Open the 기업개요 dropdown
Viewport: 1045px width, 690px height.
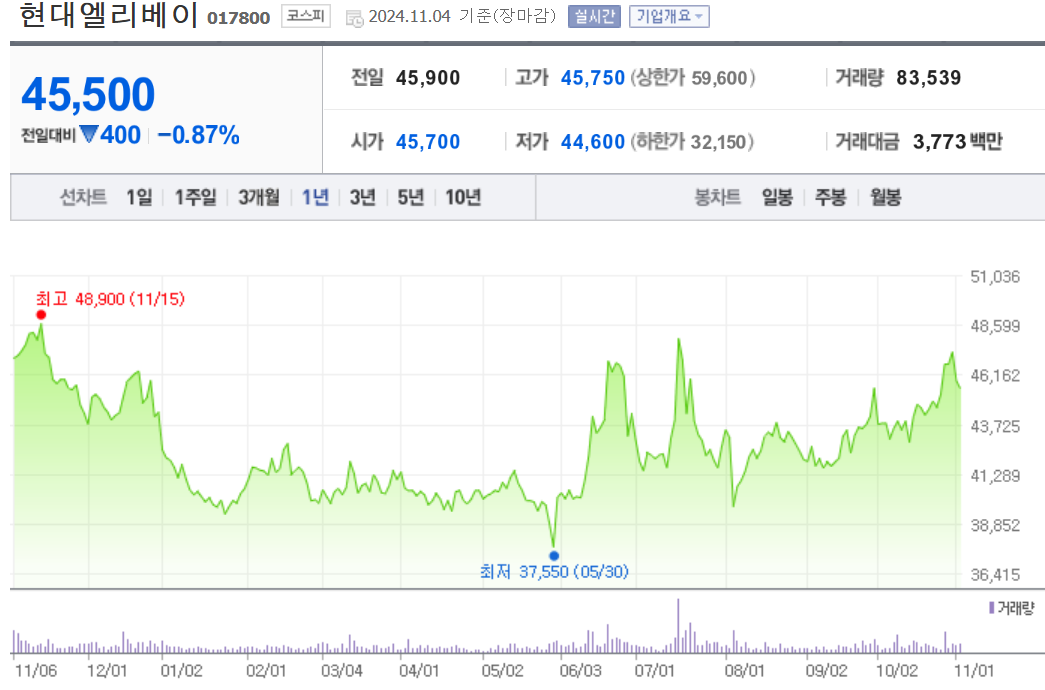point(669,17)
